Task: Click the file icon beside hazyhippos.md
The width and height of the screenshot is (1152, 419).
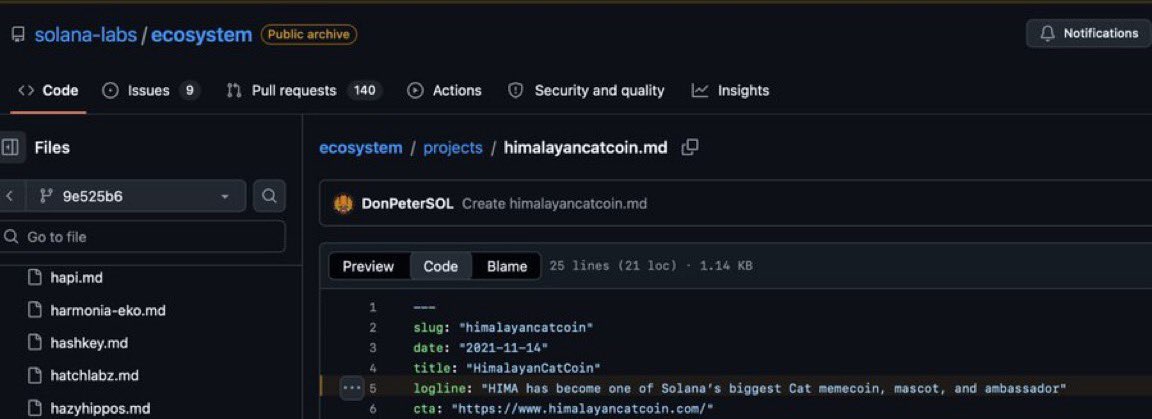Action: tap(34, 408)
